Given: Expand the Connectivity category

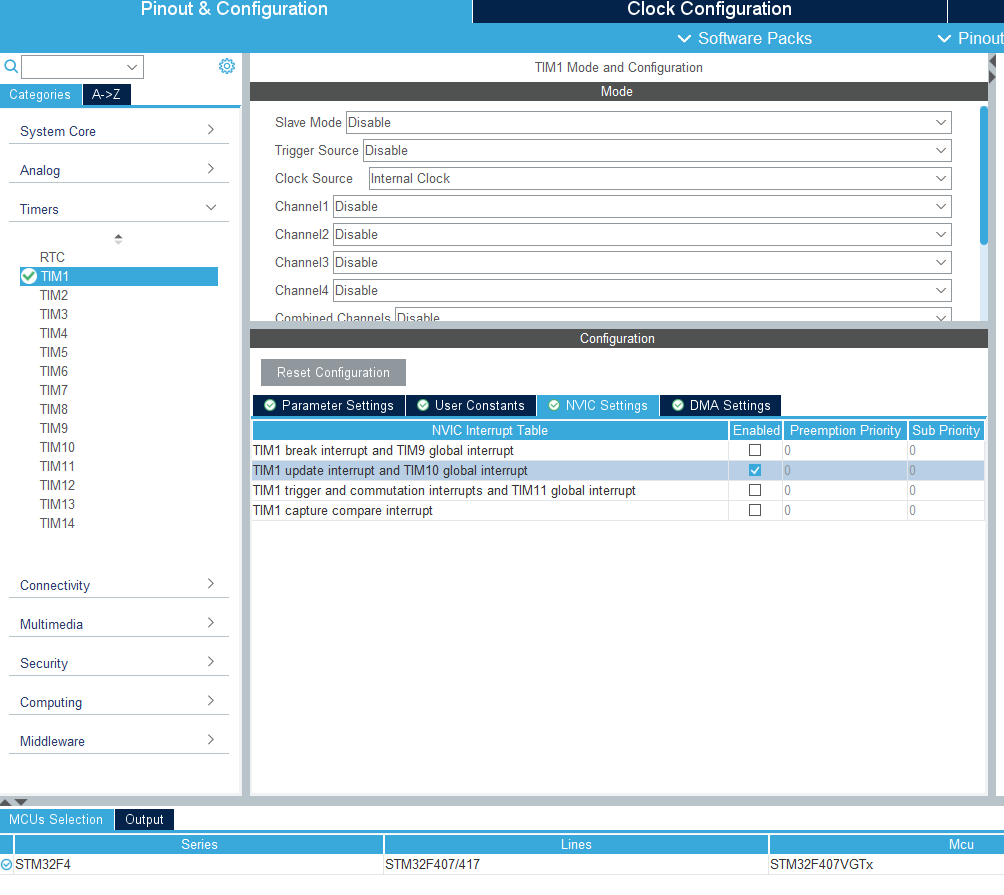Looking at the screenshot, I should click(x=118, y=585).
